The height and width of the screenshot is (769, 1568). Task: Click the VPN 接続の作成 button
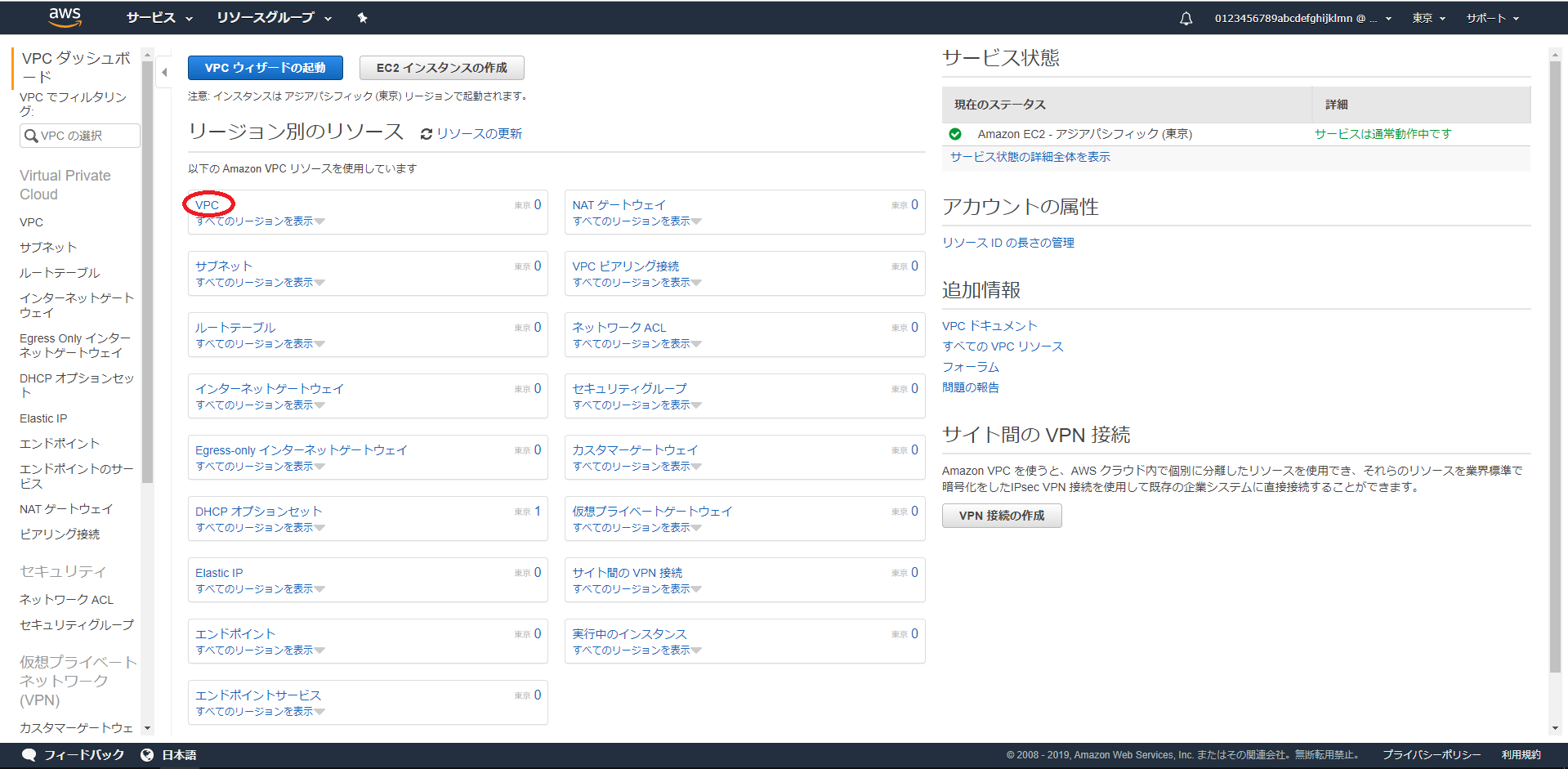coord(1001,515)
